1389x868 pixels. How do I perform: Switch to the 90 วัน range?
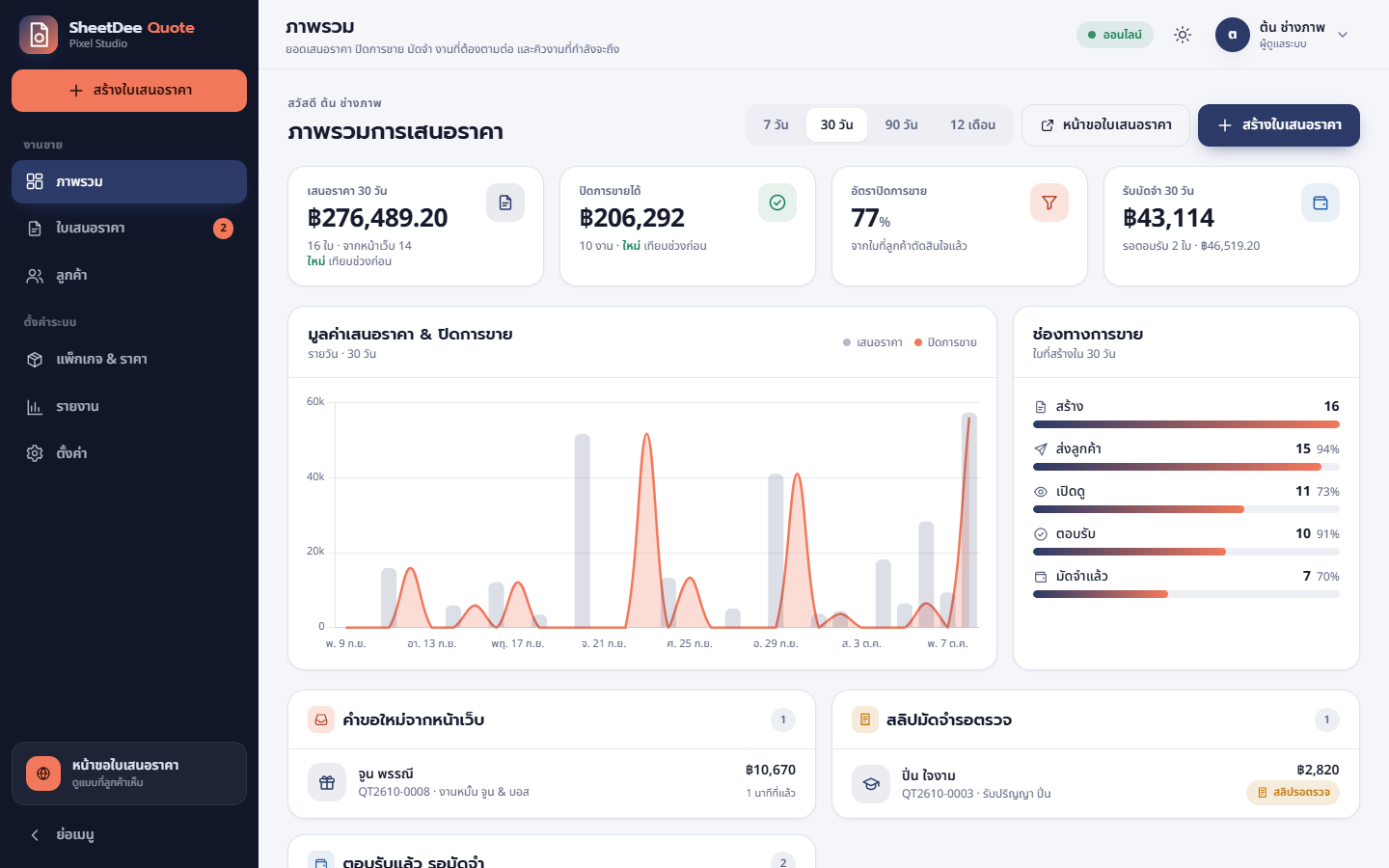[902, 125]
